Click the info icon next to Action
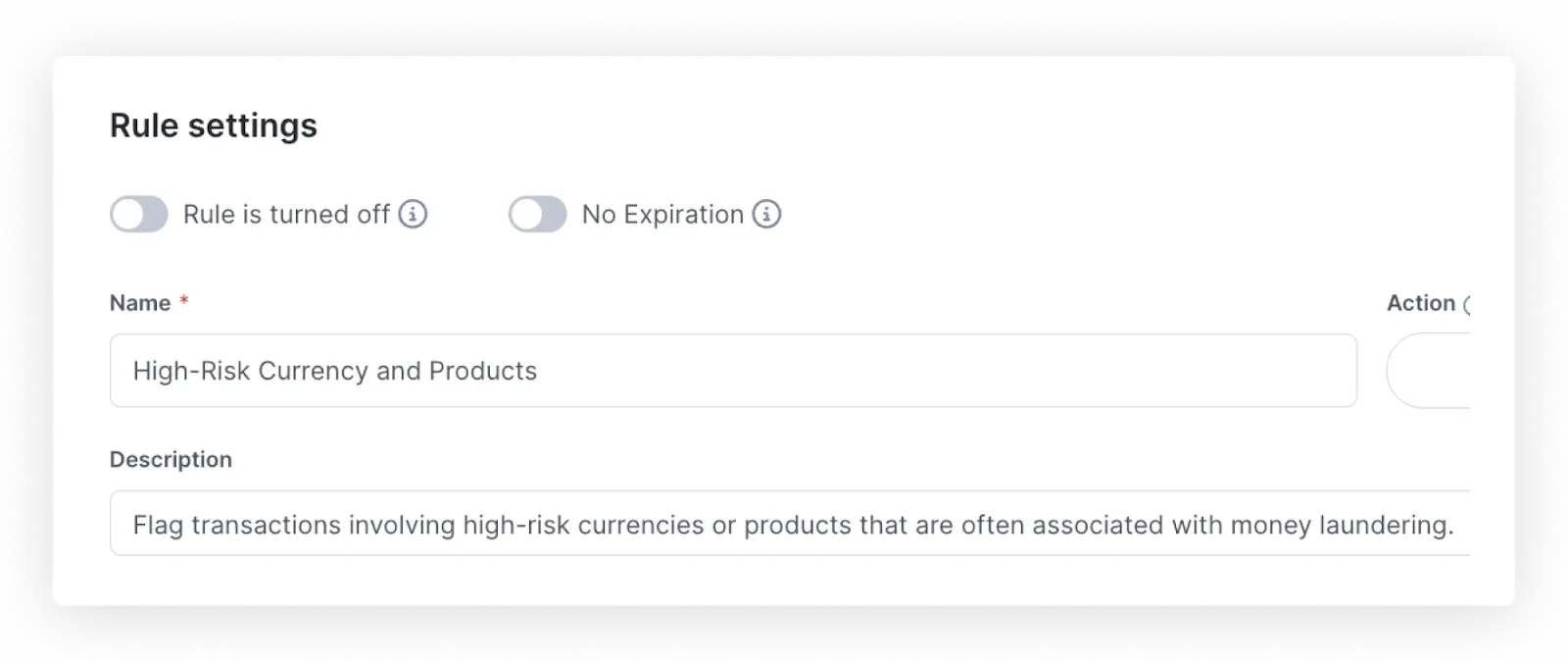The width and height of the screenshot is (1568, 662). pyautogui.click(x=1466, y=304)
